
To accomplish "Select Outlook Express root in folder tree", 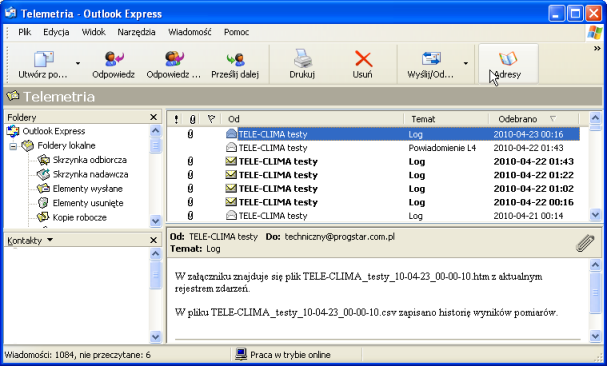I will 53,131.
